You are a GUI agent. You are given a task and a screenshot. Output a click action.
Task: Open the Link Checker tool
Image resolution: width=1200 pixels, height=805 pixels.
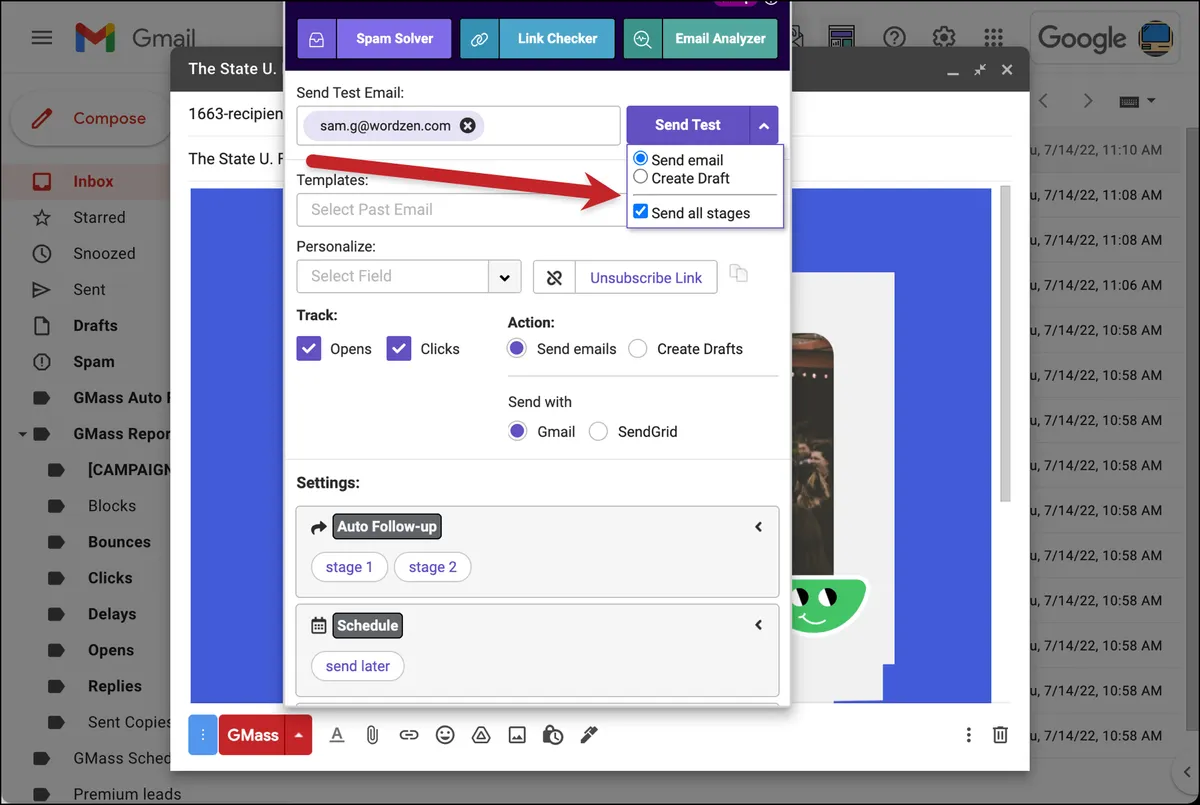(x=538, y=39)
